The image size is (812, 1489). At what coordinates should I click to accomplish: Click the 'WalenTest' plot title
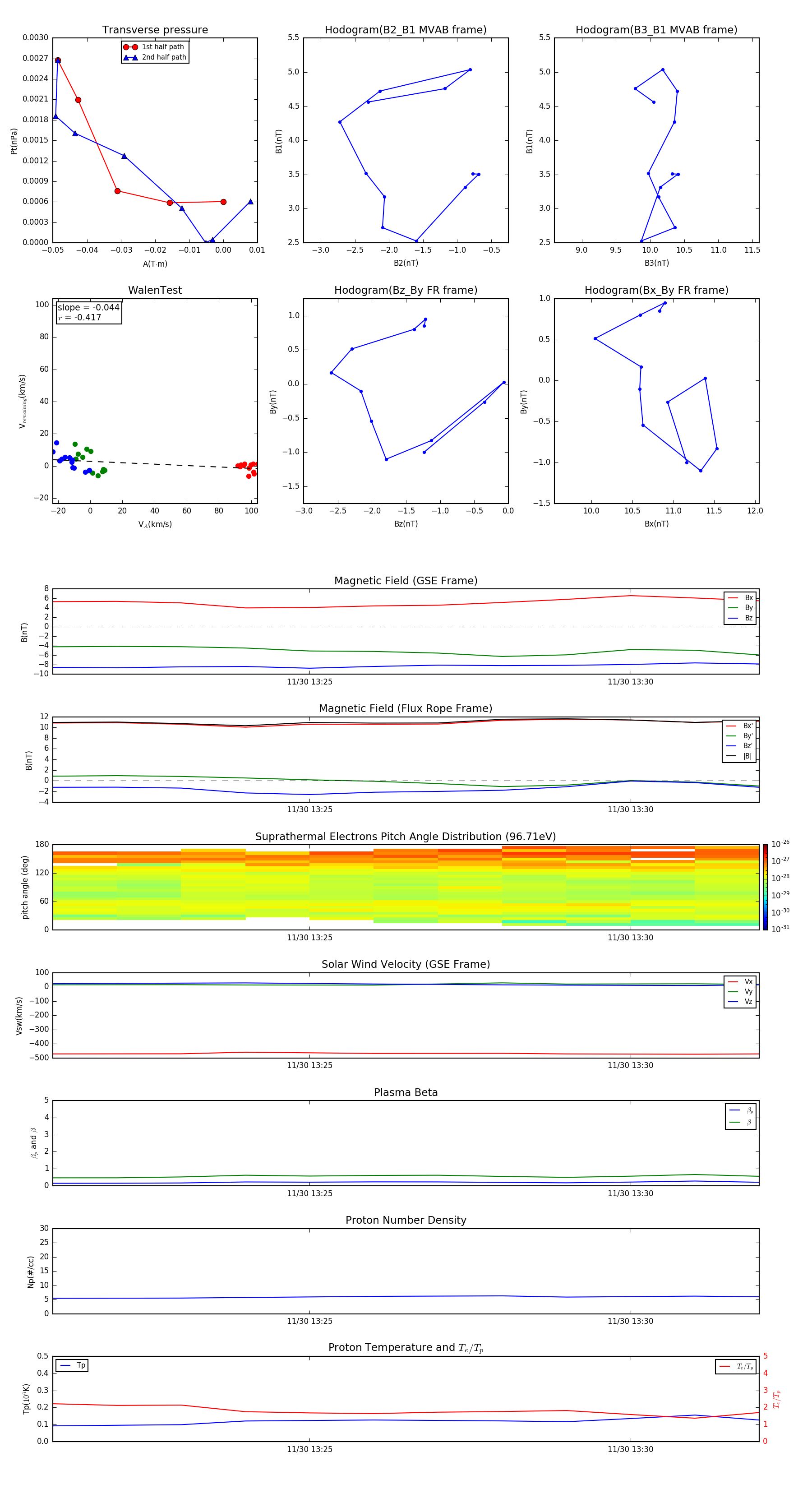[155, 290]
